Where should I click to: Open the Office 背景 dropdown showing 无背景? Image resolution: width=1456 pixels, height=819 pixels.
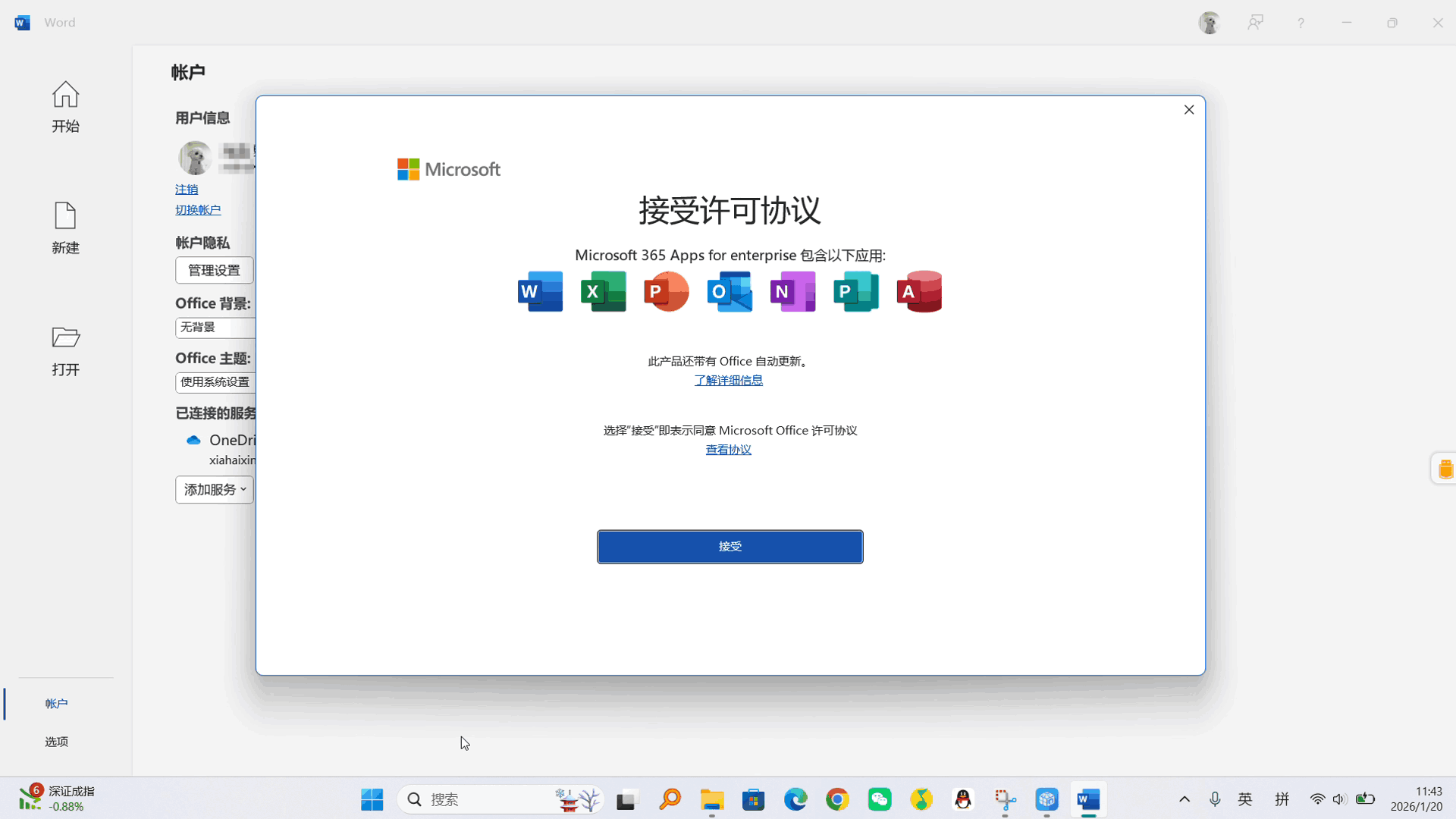coord(215,327)
